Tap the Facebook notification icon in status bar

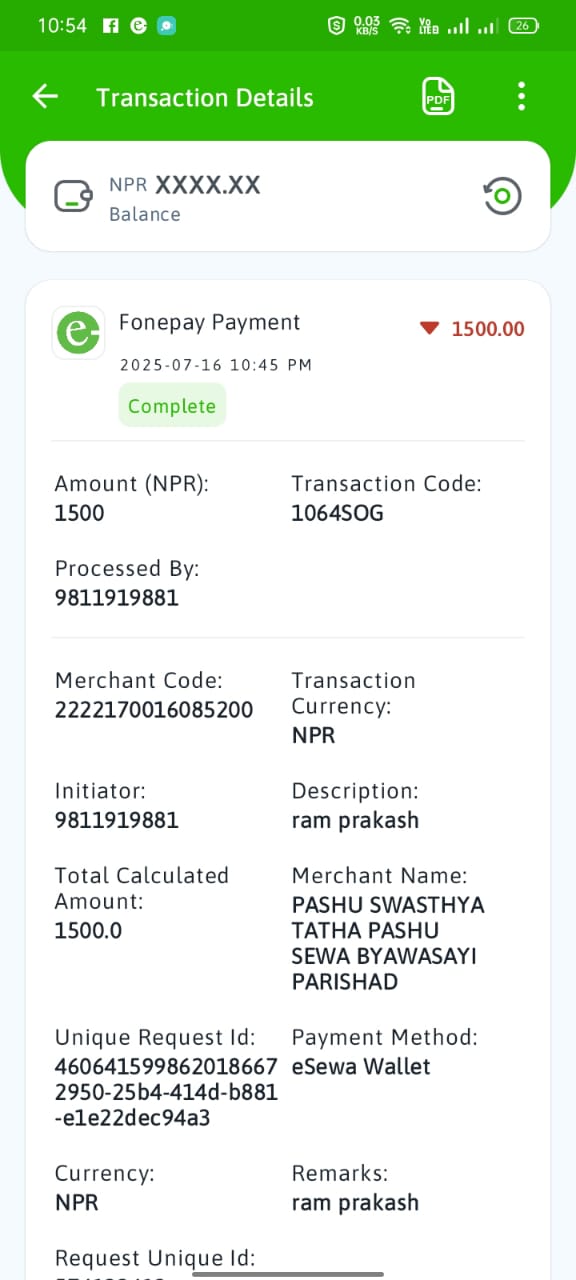click(x=111, y=26)
